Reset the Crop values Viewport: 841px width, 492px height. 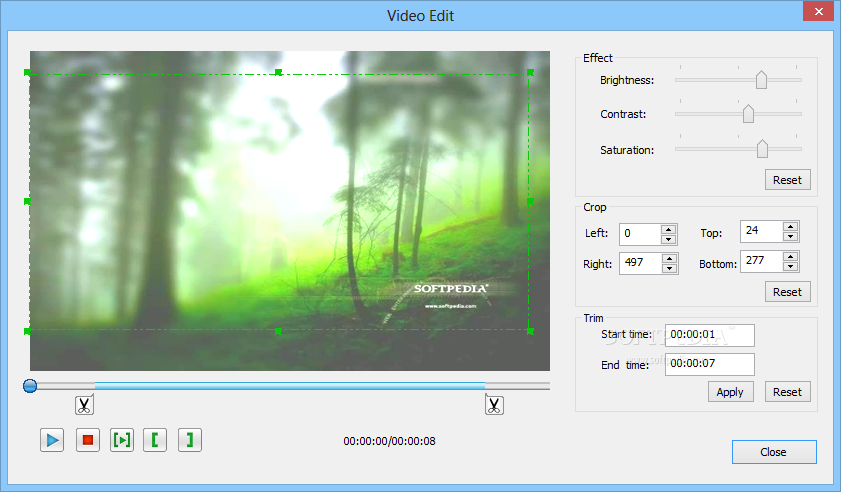[x=787, y=292]
